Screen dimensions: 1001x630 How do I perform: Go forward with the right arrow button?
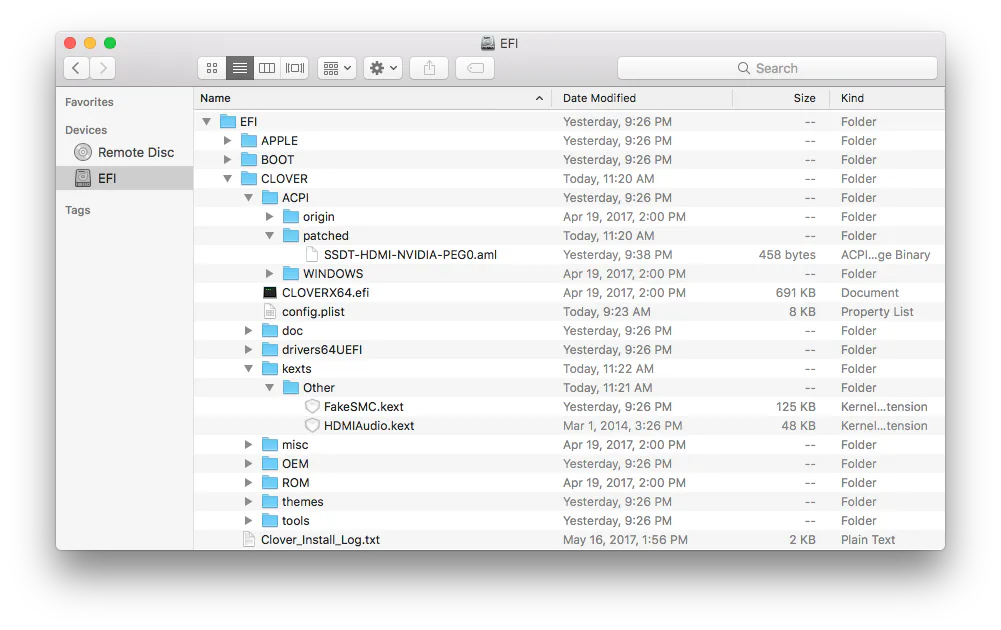pos(103,68)
